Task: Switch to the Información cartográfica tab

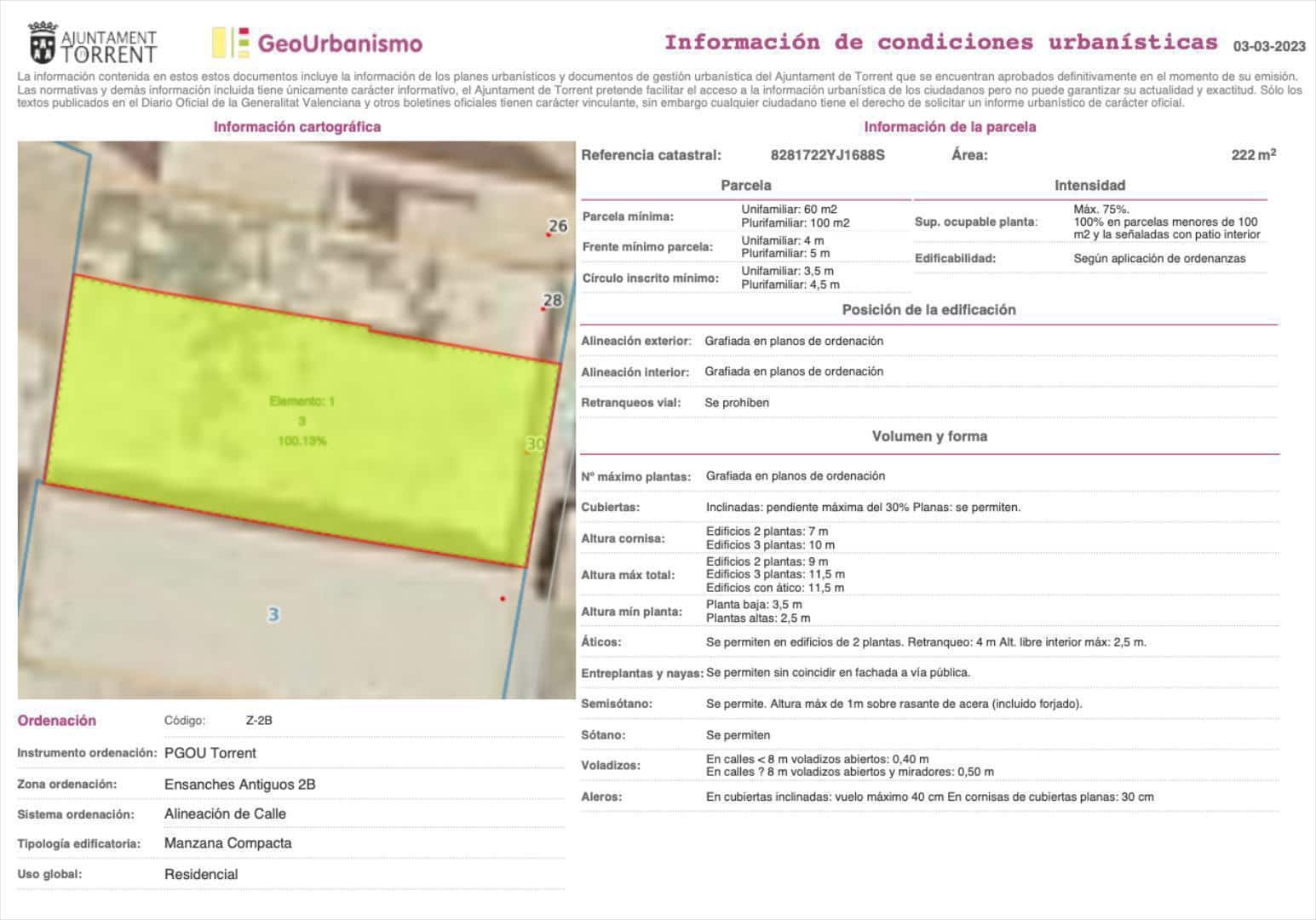Action: coord(298,126)
